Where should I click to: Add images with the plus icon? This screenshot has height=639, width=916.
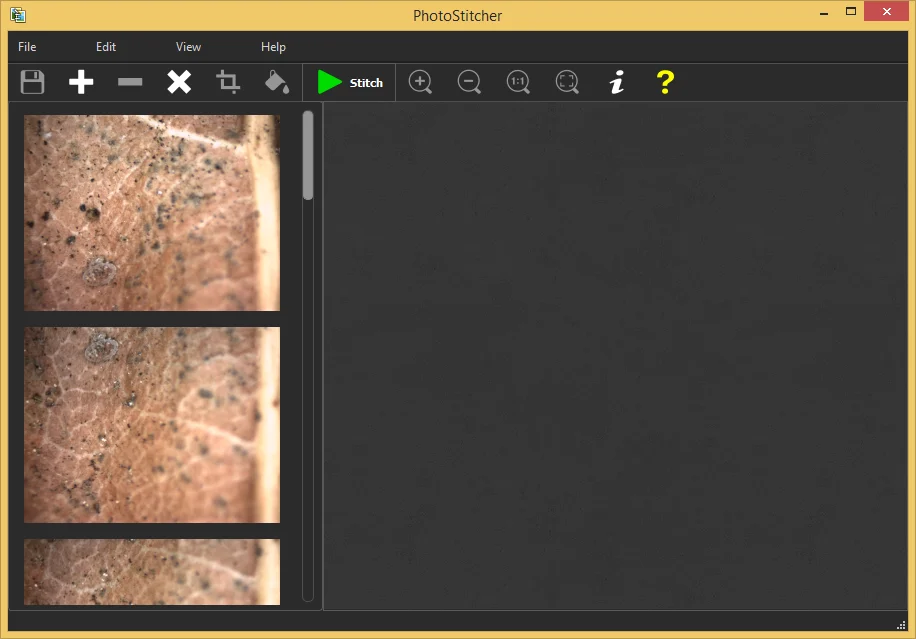tap(81, 82)
